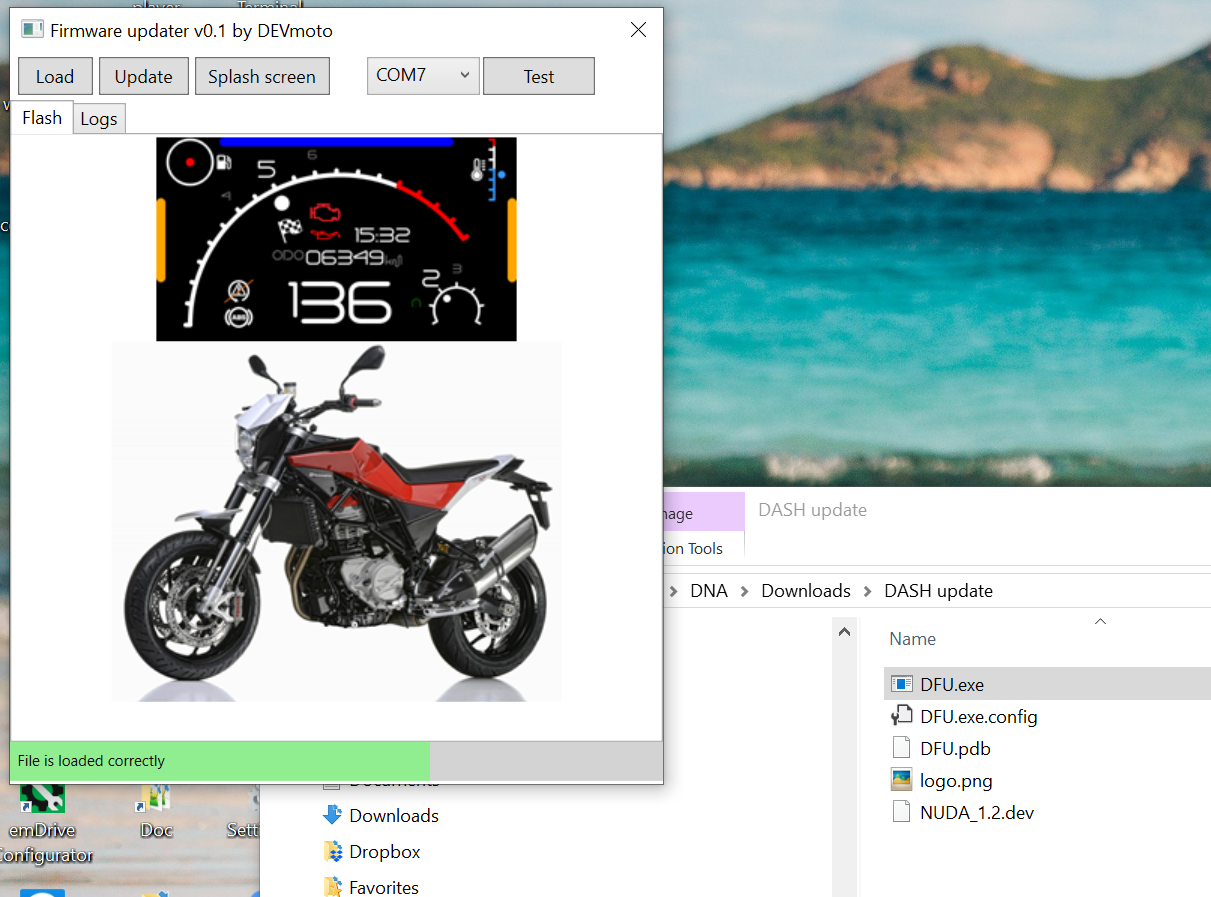Click the Firmware updater window title icon
This screenshot has width=1211, height=897.
32,30
